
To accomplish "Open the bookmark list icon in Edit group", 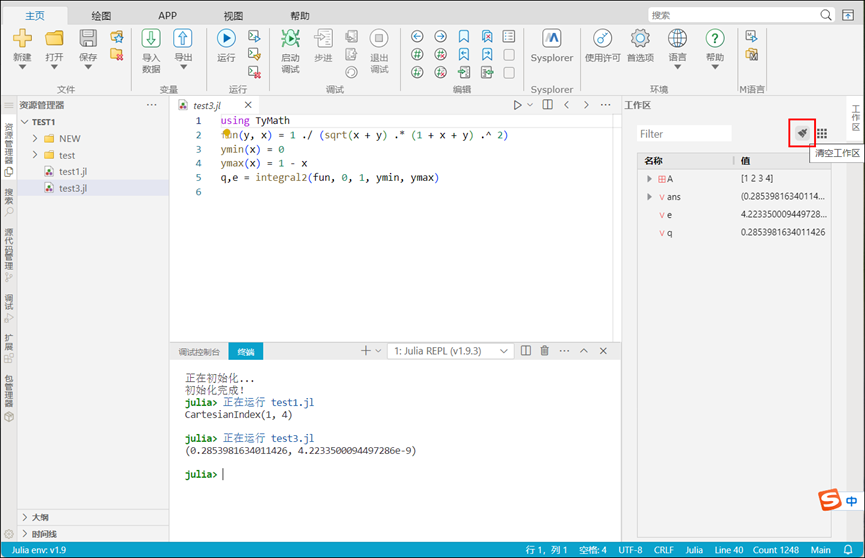I will pos(509,36).
